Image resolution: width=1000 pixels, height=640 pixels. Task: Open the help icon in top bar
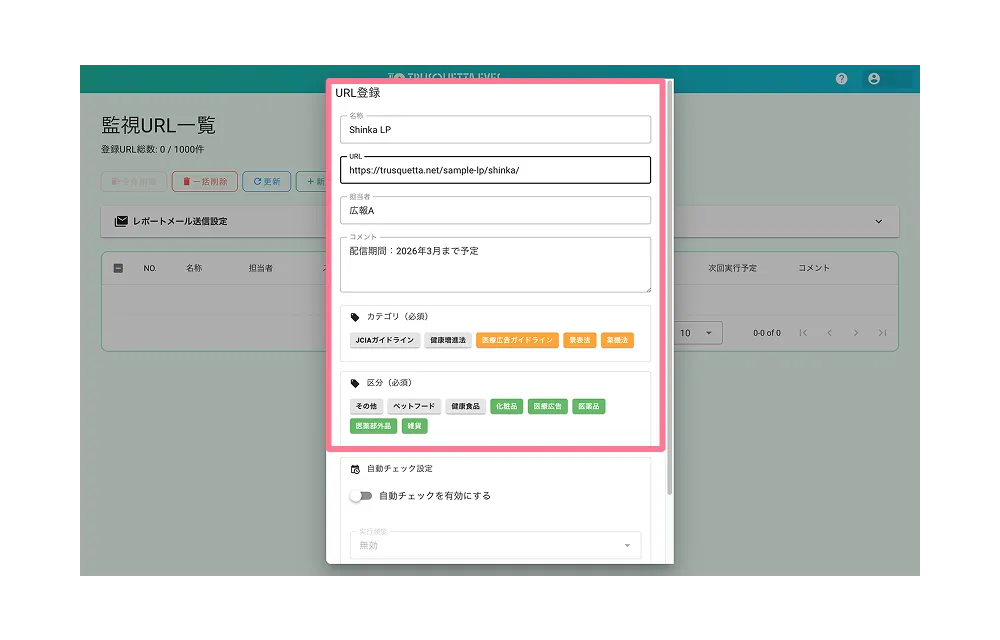coord(841,78)
